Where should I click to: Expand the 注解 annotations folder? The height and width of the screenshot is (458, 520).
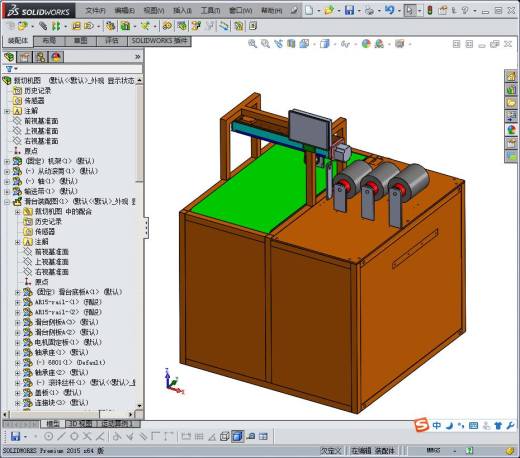click(7, 111)
